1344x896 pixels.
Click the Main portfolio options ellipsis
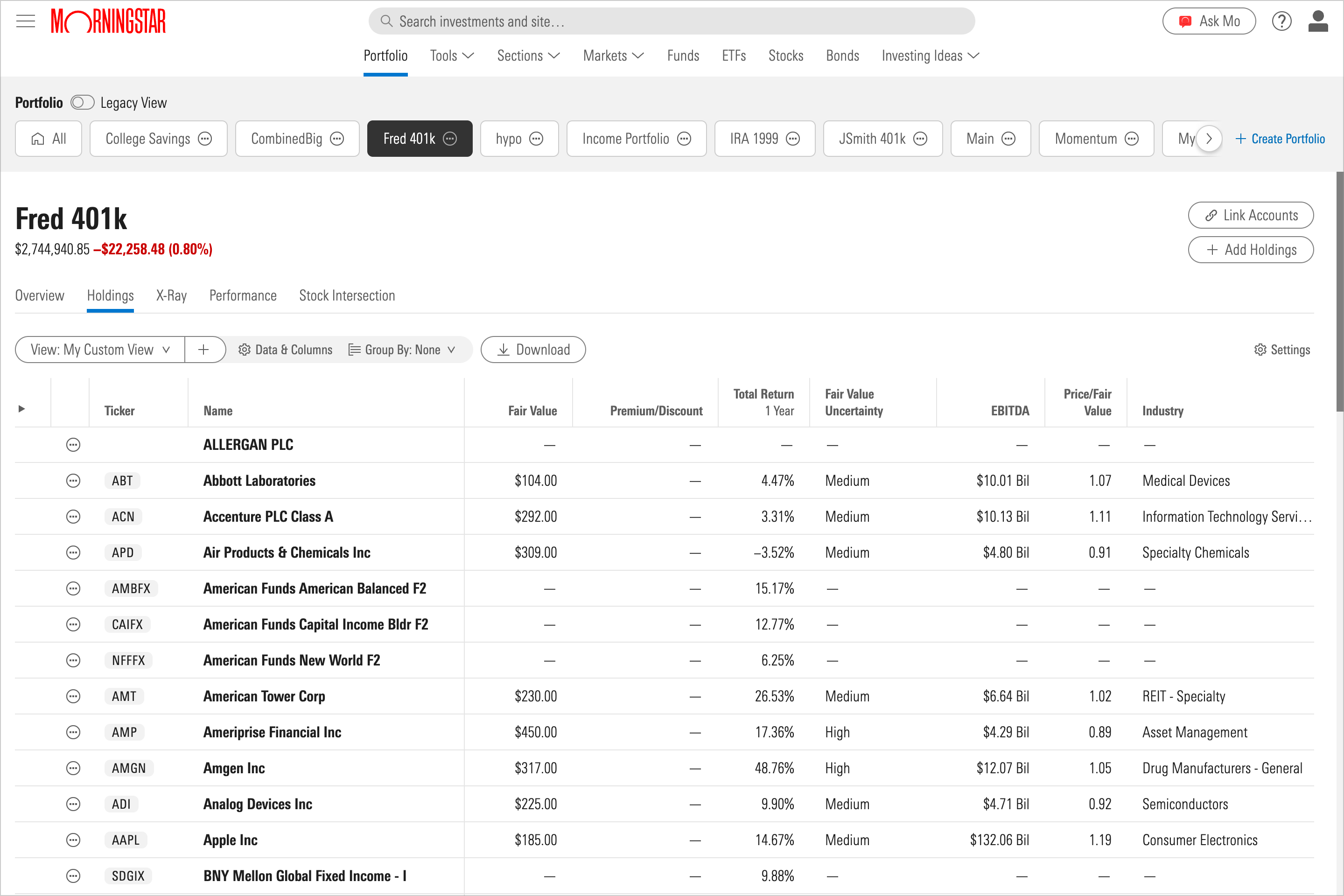[x=1008, y=139]
